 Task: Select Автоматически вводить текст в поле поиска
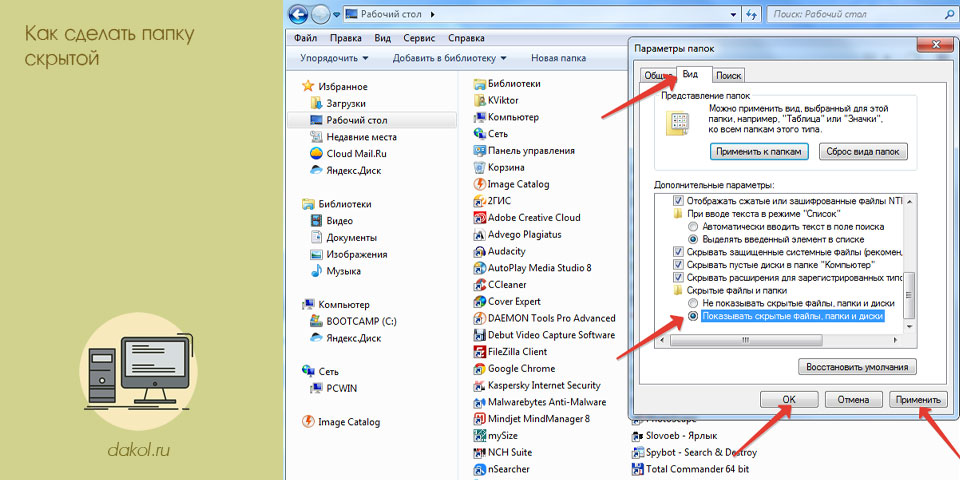pyautogui.click(x=692, y=226)
